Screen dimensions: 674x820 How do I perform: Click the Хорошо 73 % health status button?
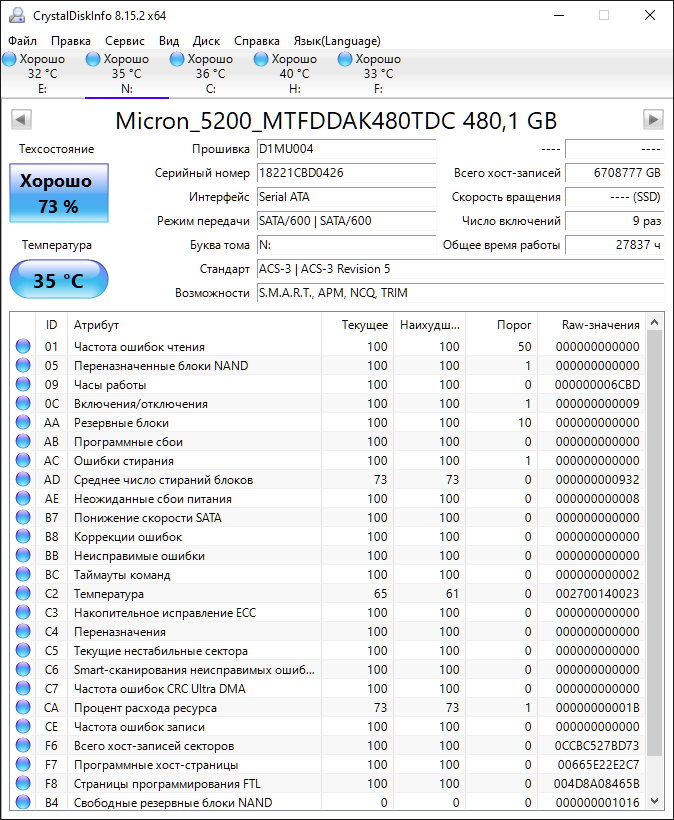tap(59, 193)
